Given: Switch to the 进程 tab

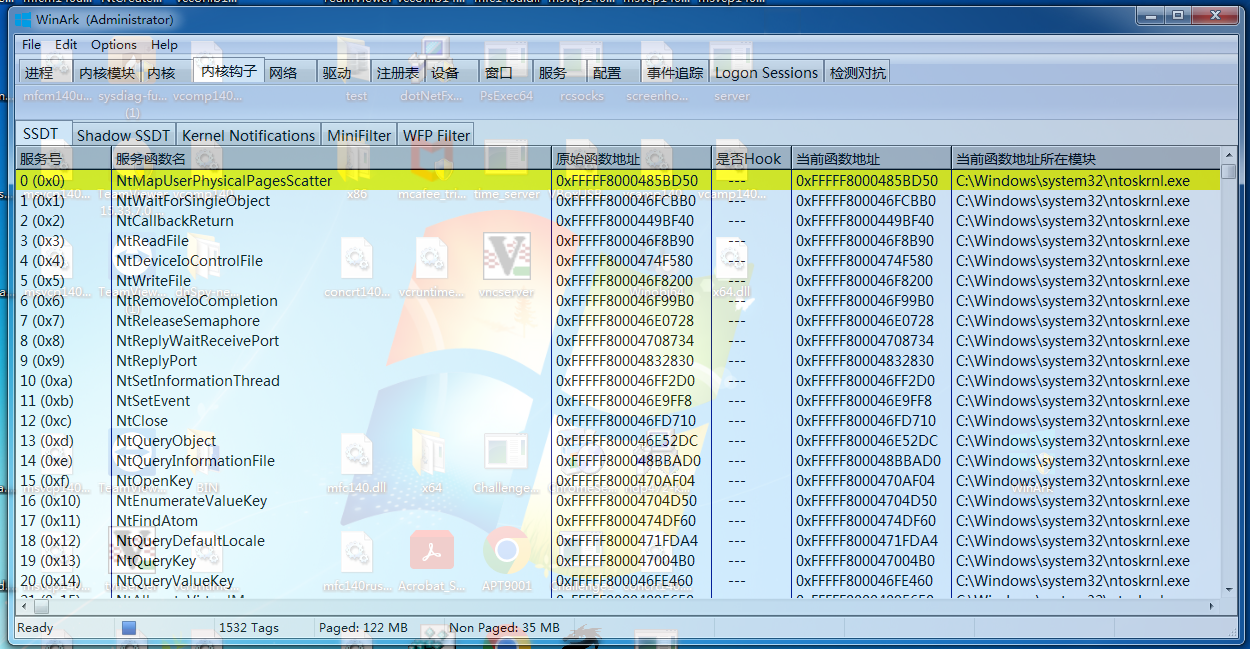Looking at the screenshot, I should tap(46, 72).
